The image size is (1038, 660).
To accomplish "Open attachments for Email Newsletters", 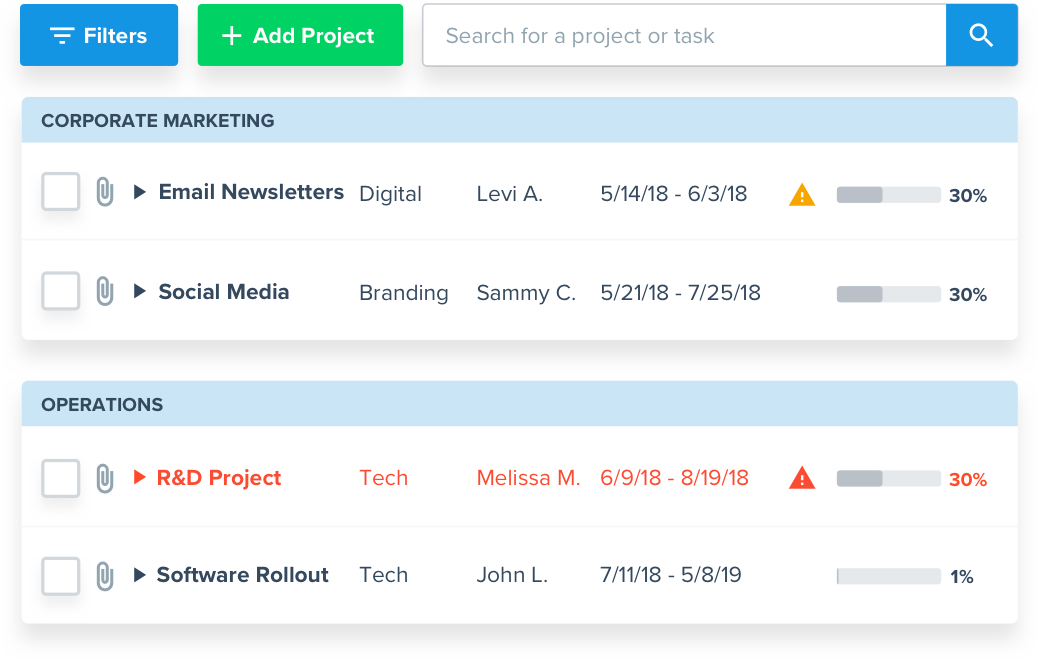I will pyautogui.click(x=103, y=192).
